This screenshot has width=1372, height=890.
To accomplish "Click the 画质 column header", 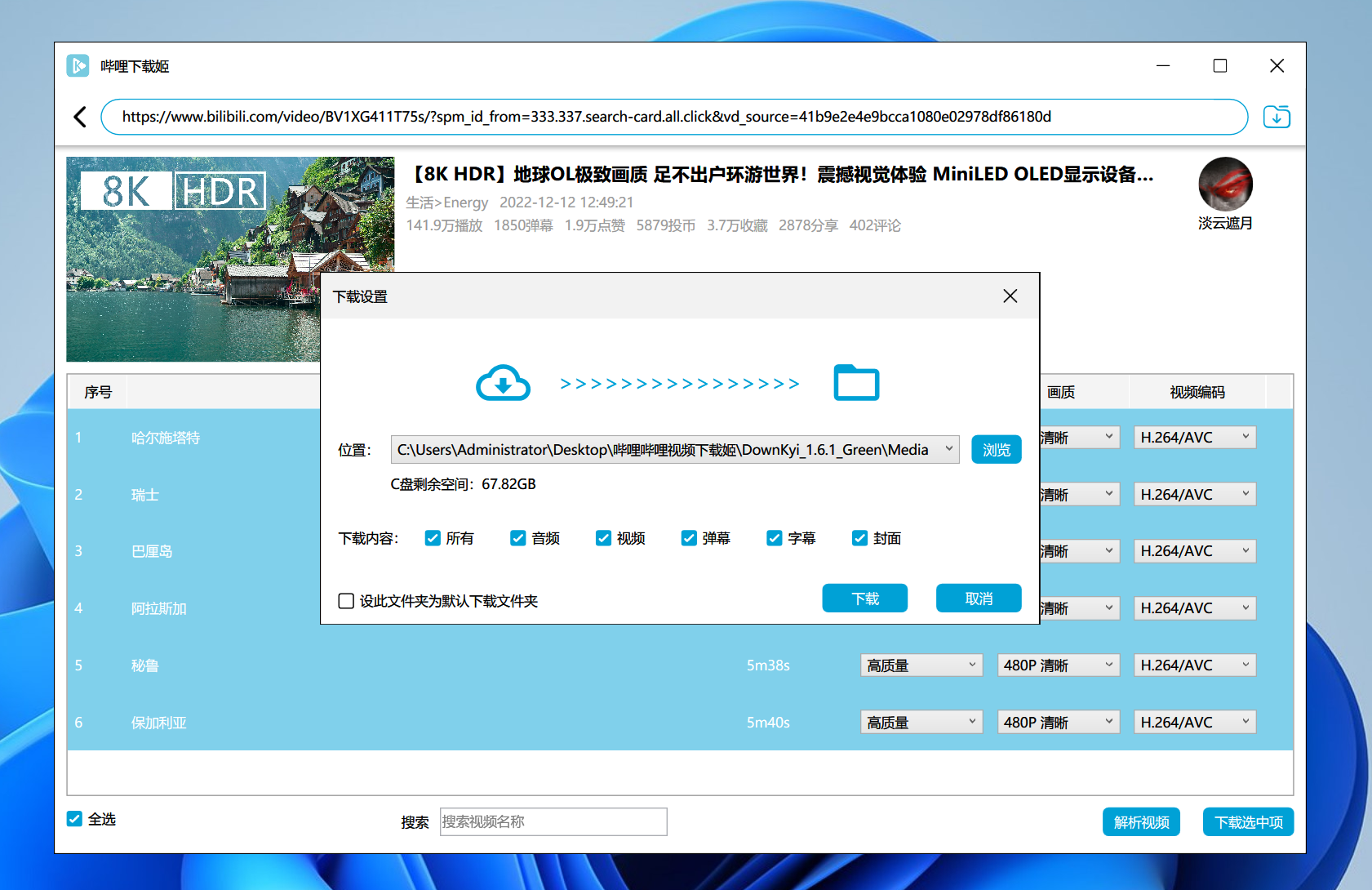I will [x=1061, y=392].
